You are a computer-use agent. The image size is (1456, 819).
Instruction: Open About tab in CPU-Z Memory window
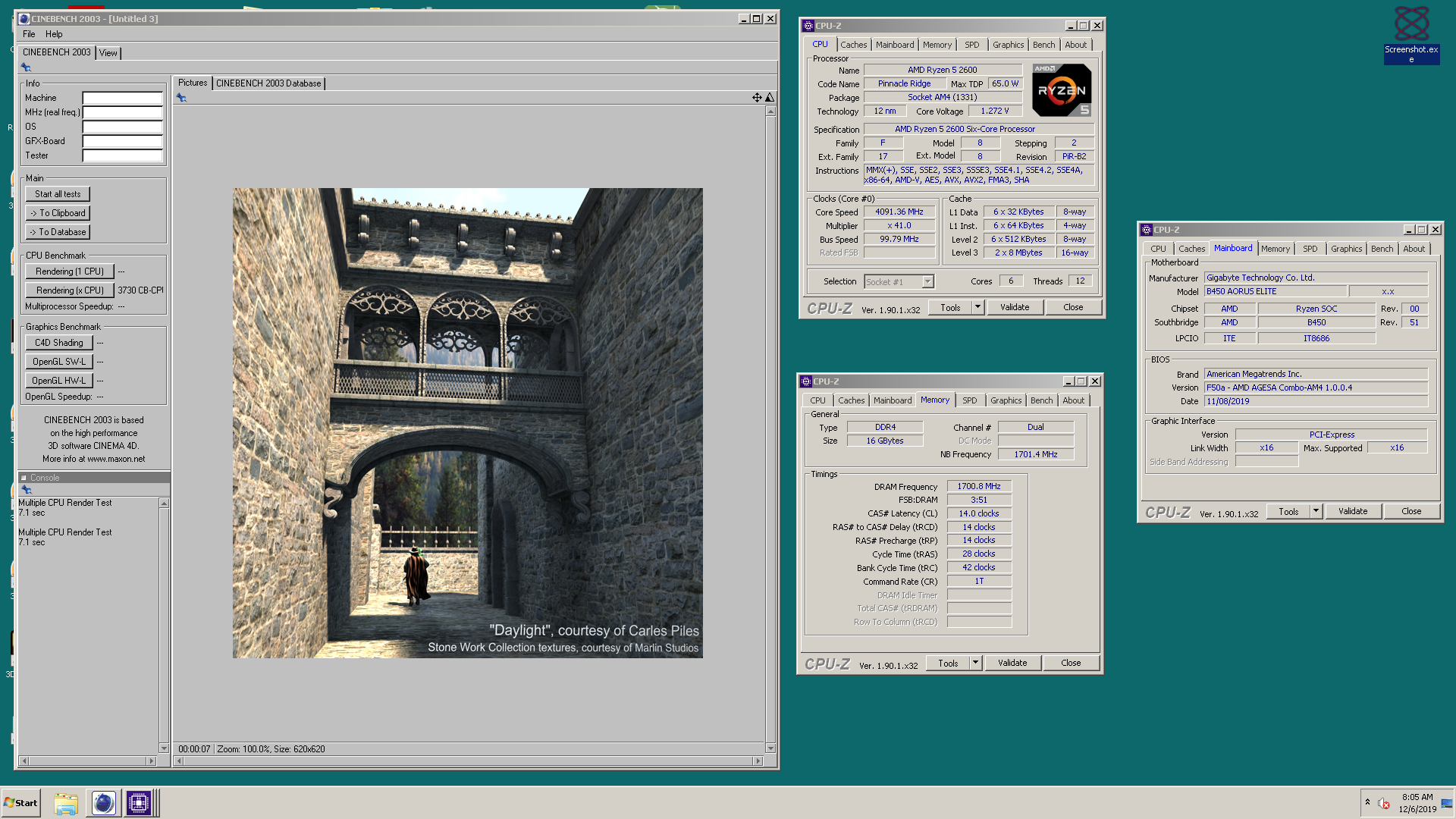[1073, 400]
